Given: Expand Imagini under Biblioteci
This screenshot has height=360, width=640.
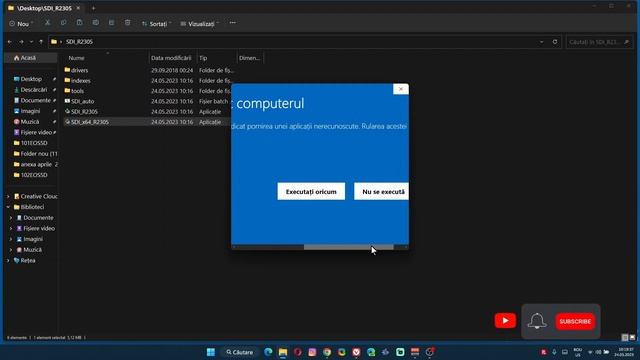Looking at the screenshot, I should [11, 239].
